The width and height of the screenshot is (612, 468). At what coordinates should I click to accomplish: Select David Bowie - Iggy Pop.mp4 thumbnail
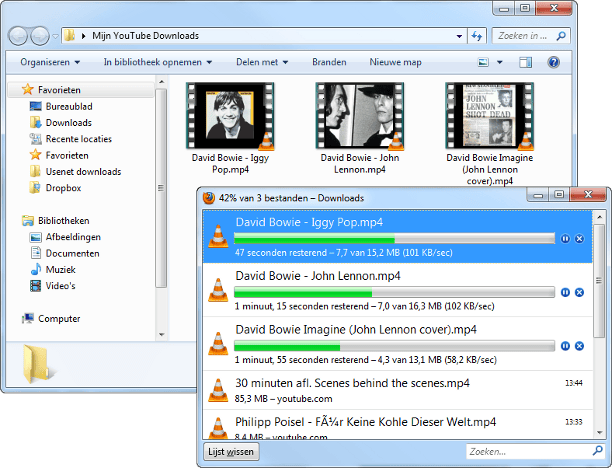(x=230, y=116)
